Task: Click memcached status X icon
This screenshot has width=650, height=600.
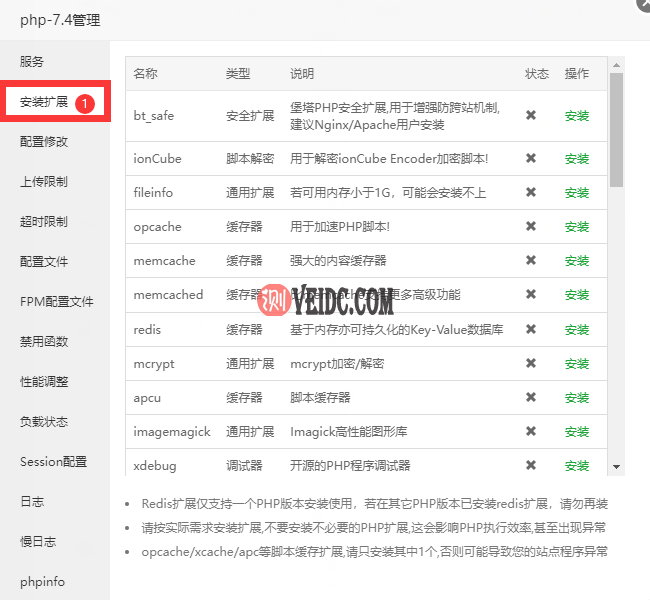Action: (531, 294)
